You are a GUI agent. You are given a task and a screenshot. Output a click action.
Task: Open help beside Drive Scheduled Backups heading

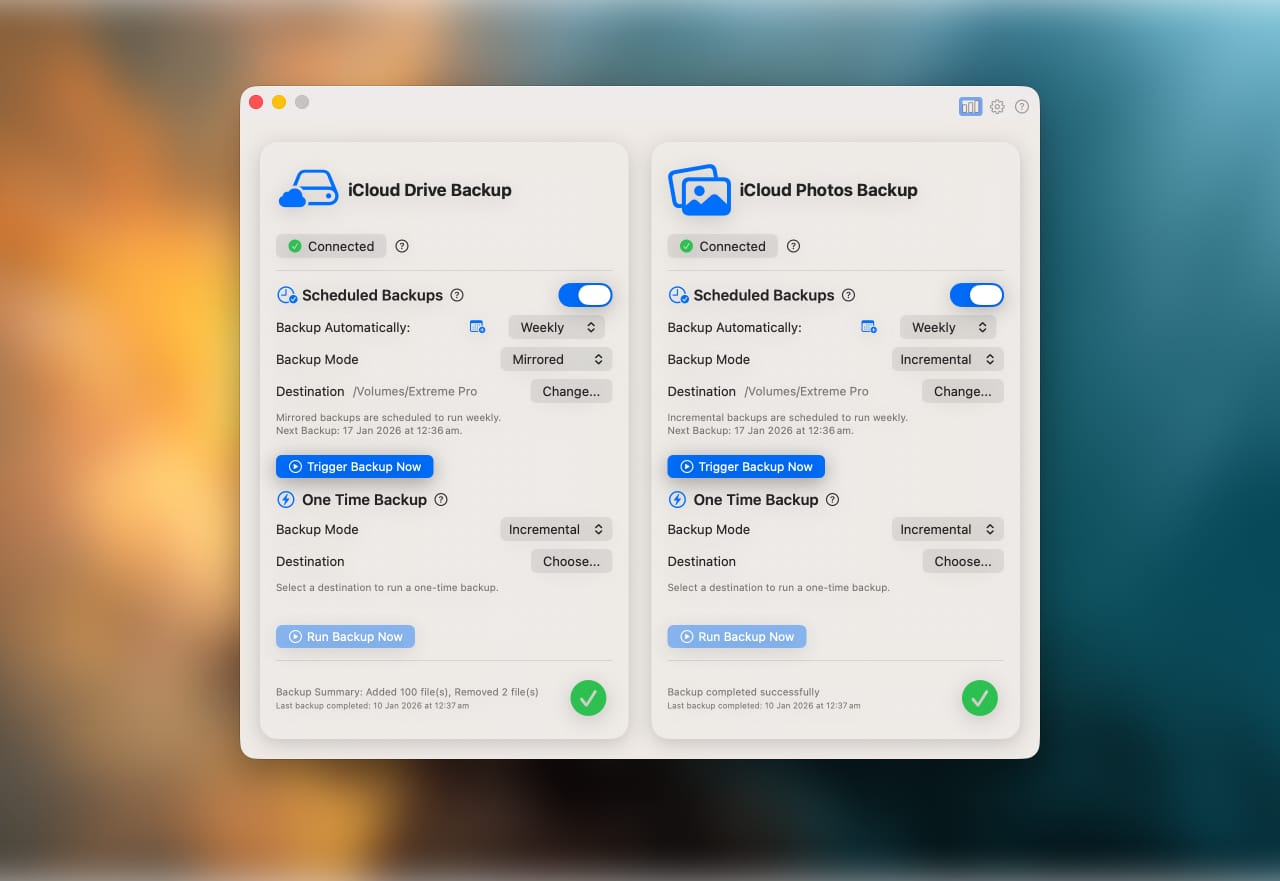tap(457, 295)
